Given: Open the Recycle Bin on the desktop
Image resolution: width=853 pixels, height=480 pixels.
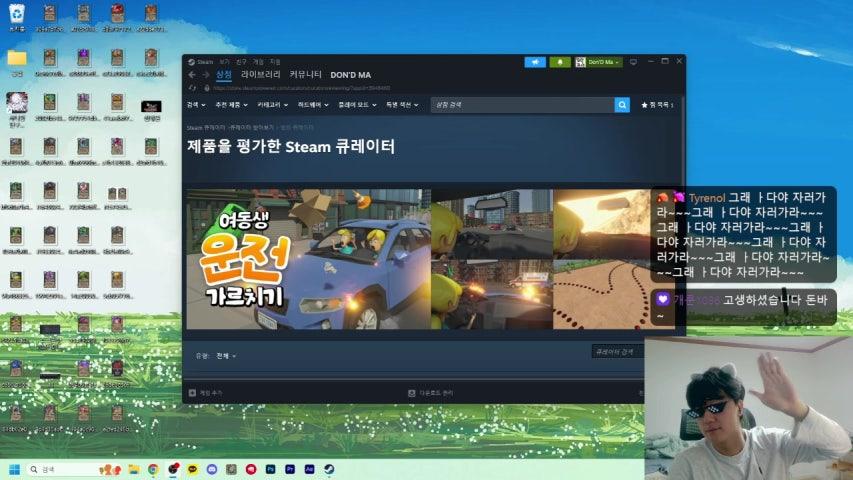Looking at the screenshot, I should point(17,17).
